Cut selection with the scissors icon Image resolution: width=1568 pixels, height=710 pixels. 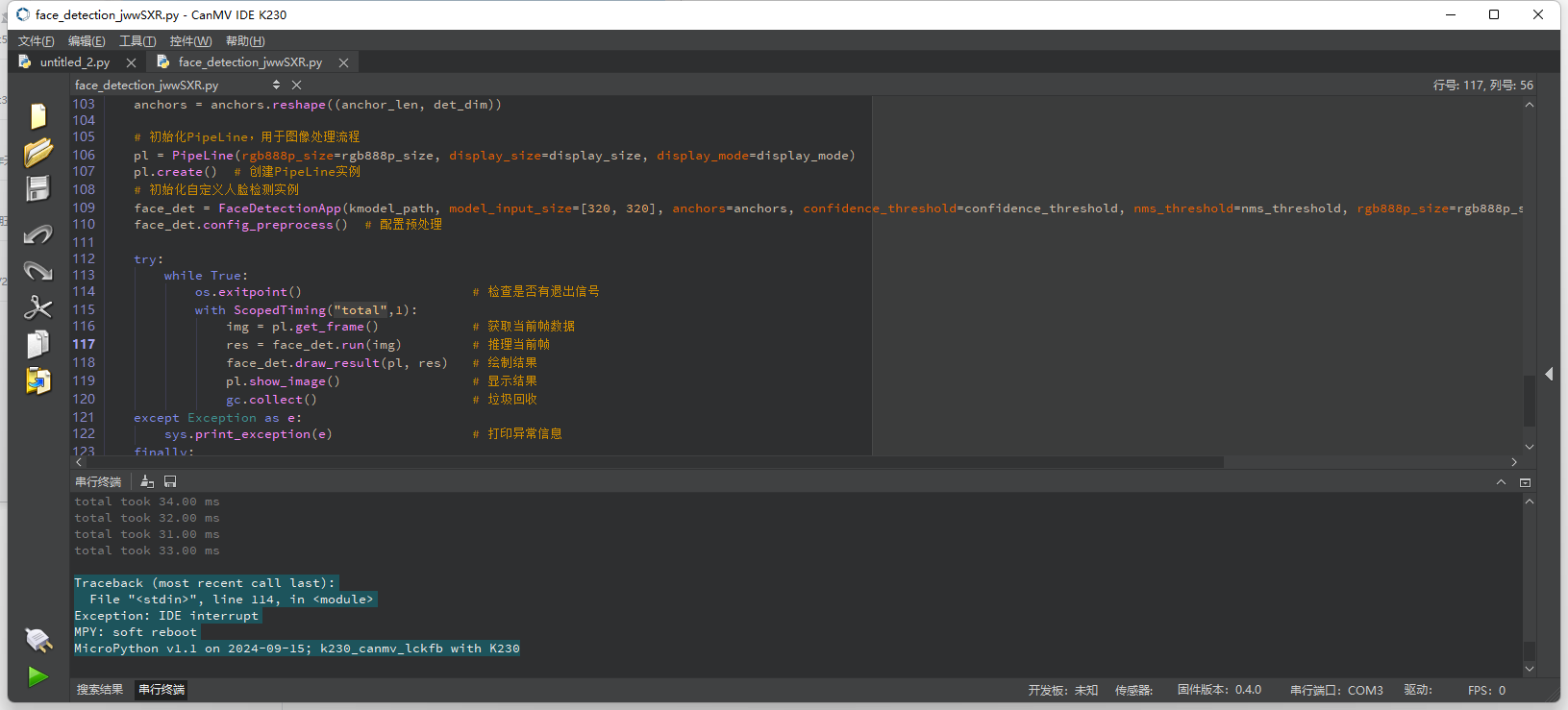coord(37,307)
